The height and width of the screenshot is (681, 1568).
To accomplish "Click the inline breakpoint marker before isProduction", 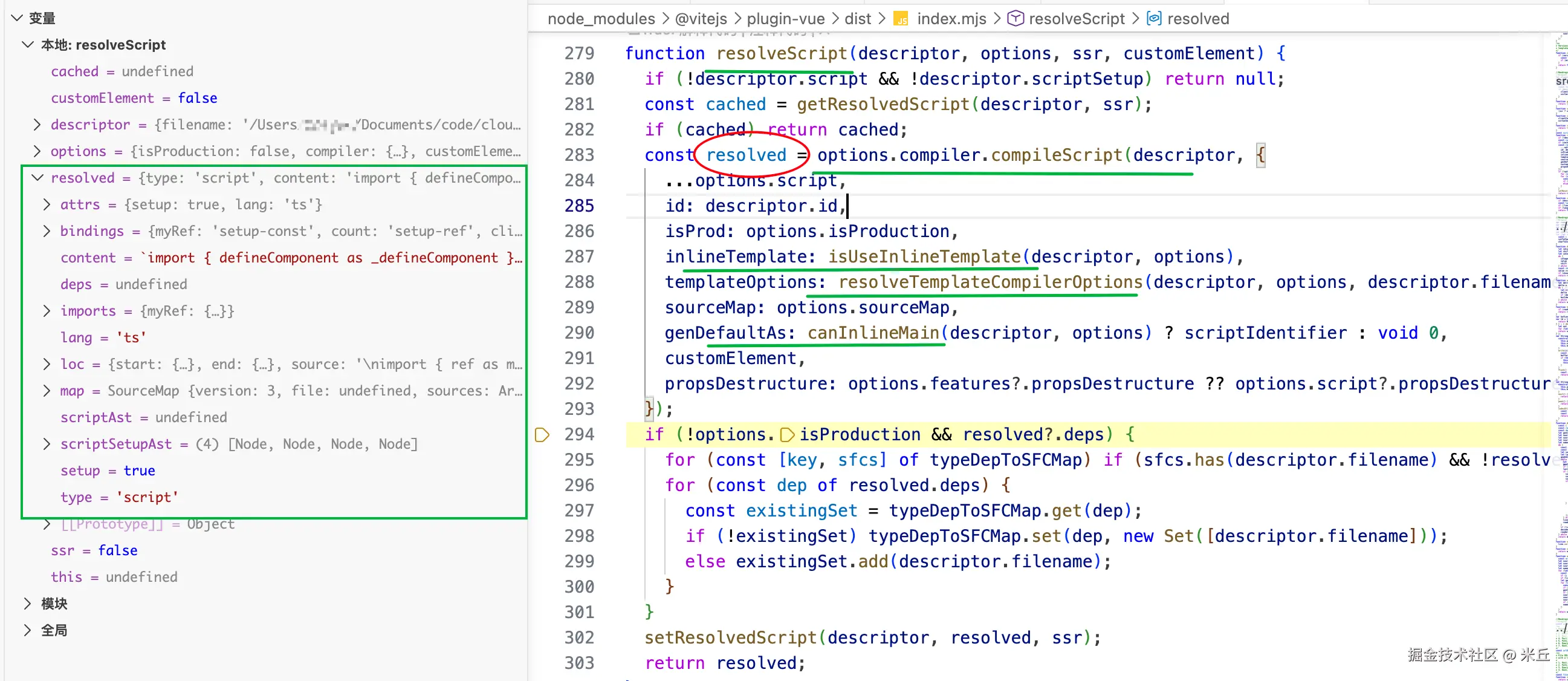I will 787,435.
